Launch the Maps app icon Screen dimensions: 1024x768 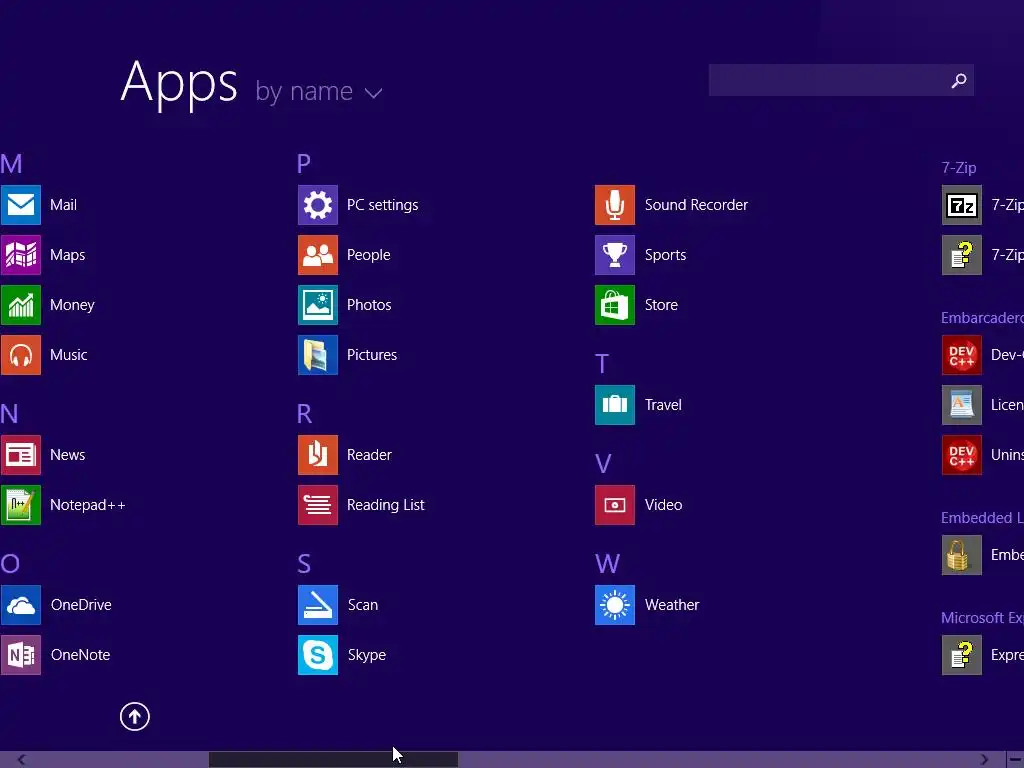(20, 255)
